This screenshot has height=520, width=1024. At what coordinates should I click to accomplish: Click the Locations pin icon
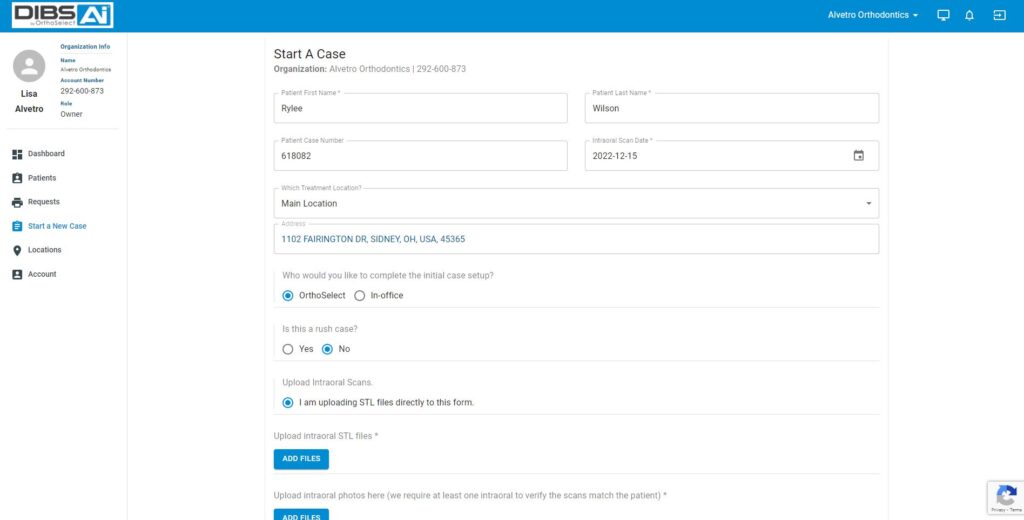coord(17,250)
